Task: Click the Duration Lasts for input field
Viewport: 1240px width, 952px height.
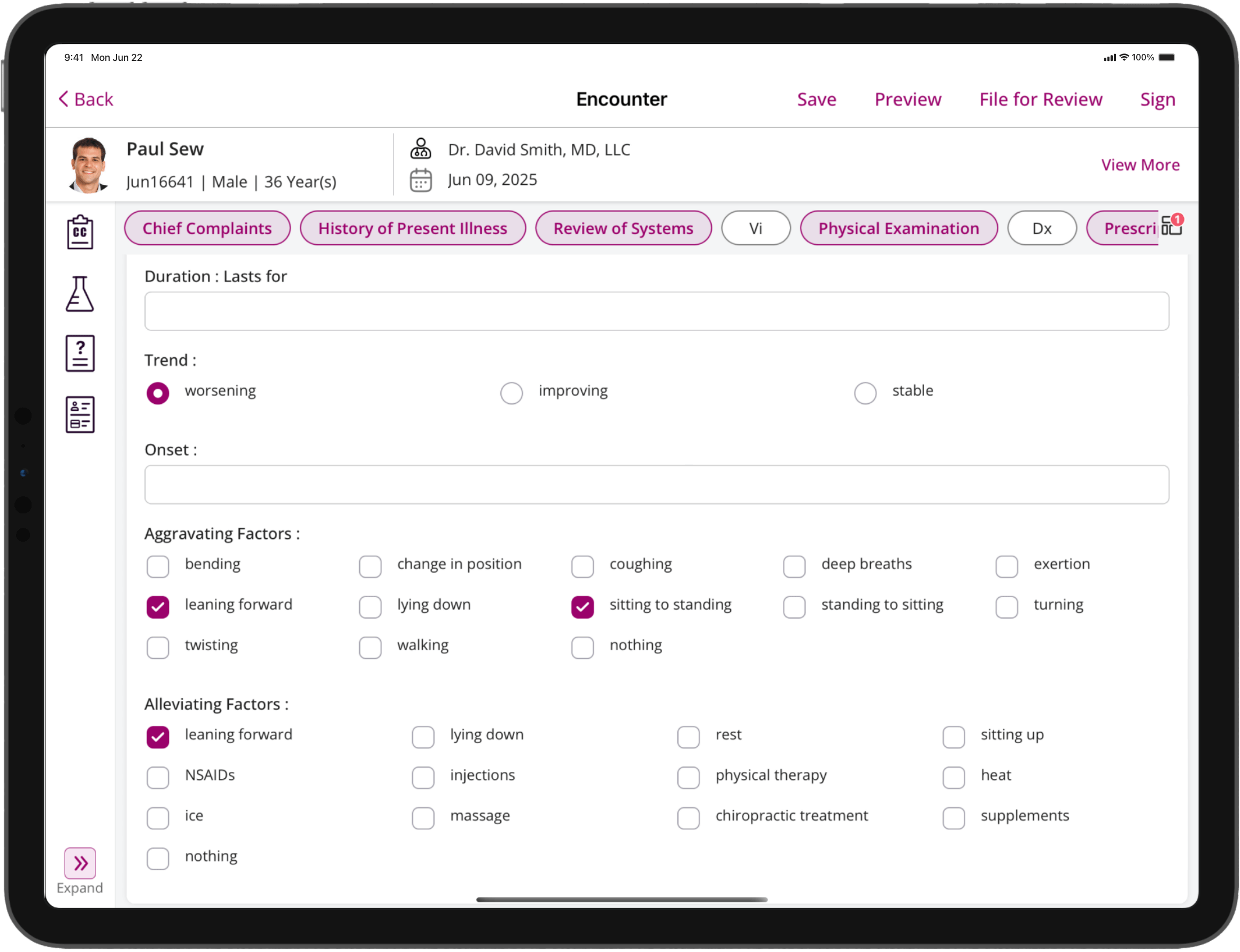Action: pyautogui.click(x=656, y=311)
